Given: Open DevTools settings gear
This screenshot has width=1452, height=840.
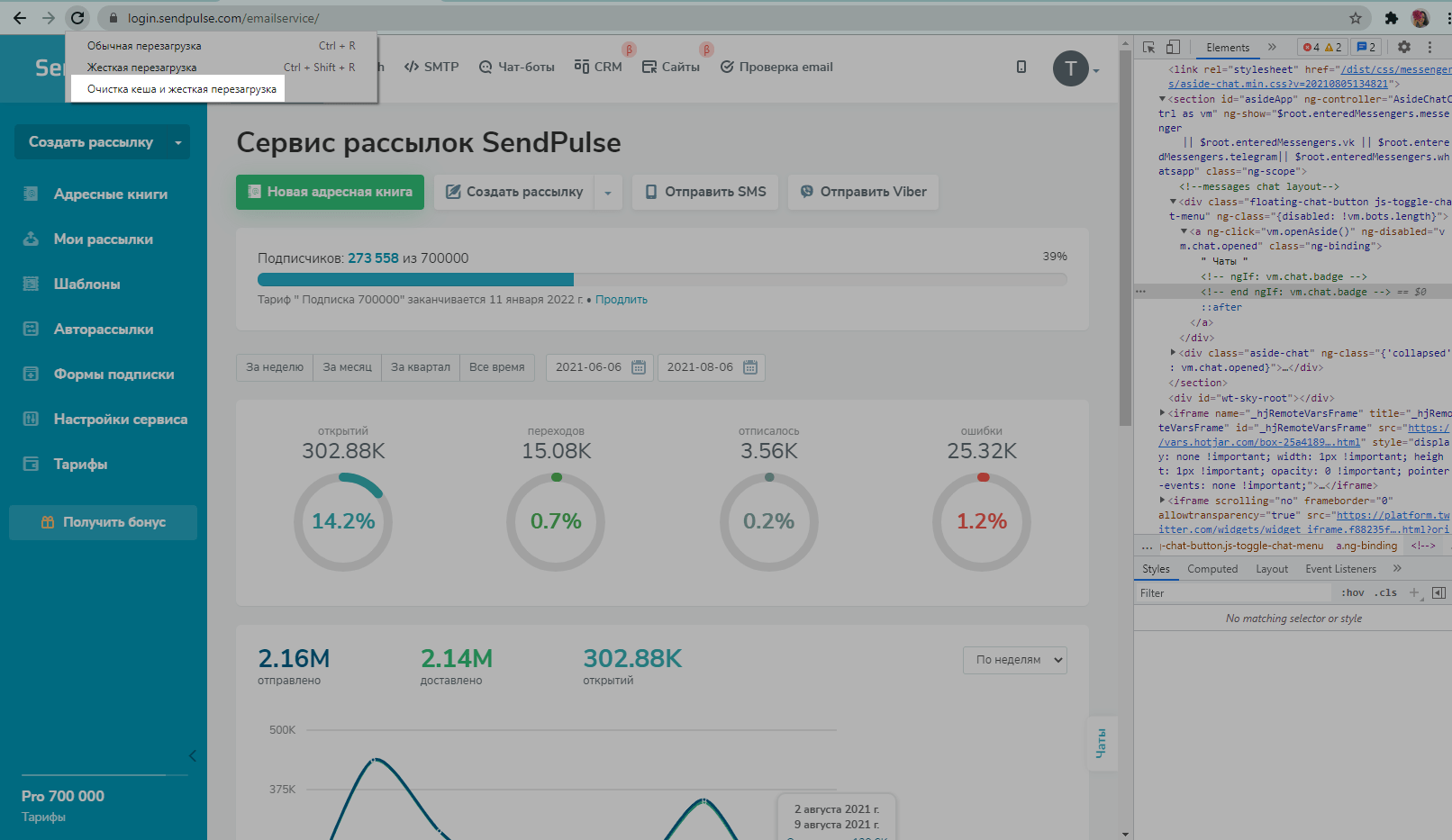Looking at the screenshot, I should [x=1403, y=47].
